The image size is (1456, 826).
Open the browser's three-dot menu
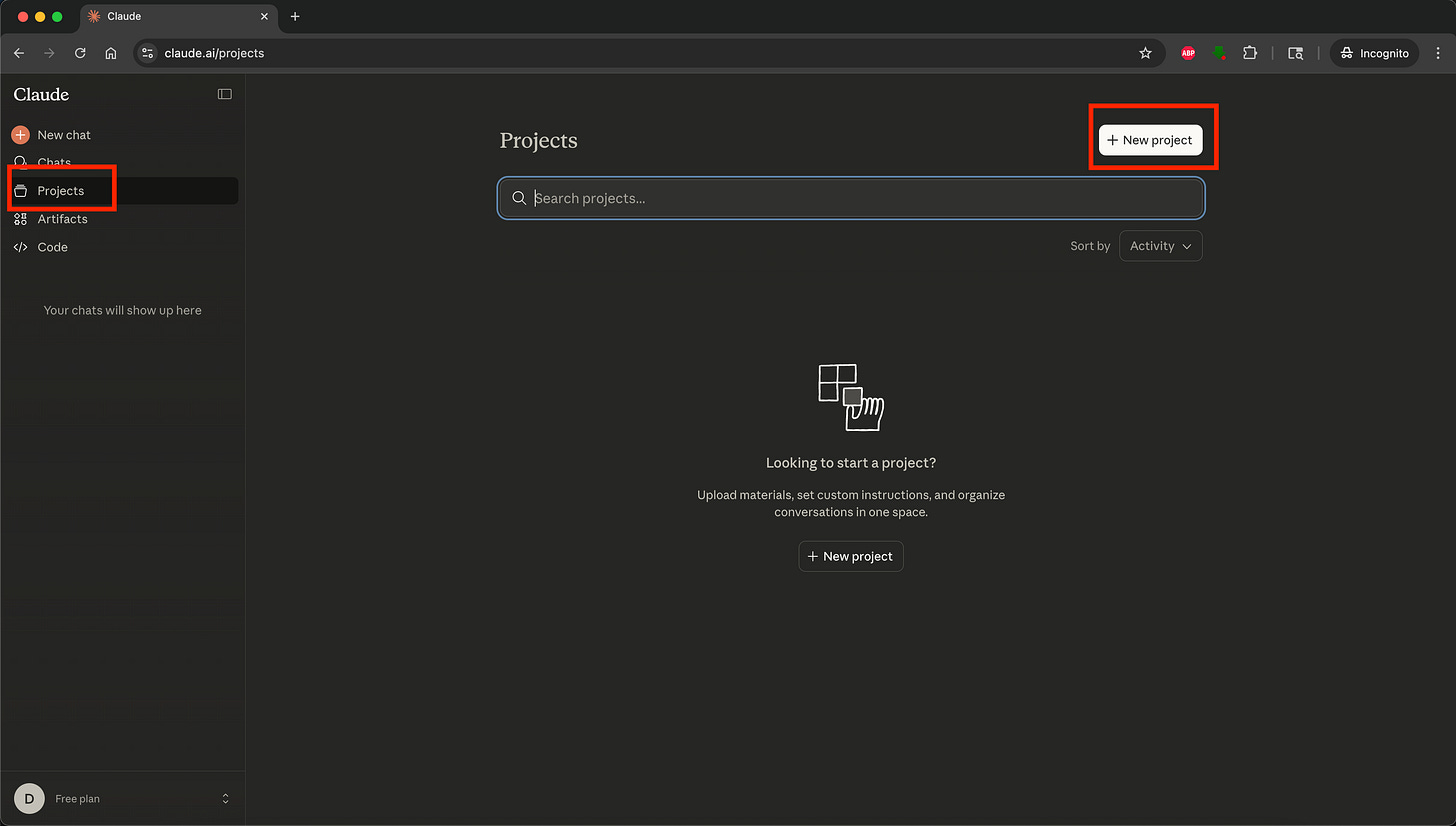pyautogui.click(x=1438, y=53)
